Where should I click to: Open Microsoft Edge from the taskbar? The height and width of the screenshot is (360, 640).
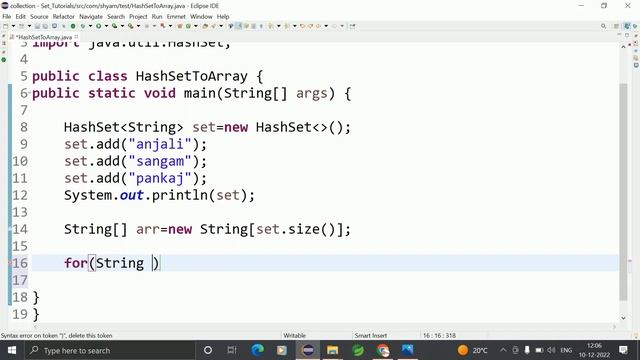pos(258,350)
